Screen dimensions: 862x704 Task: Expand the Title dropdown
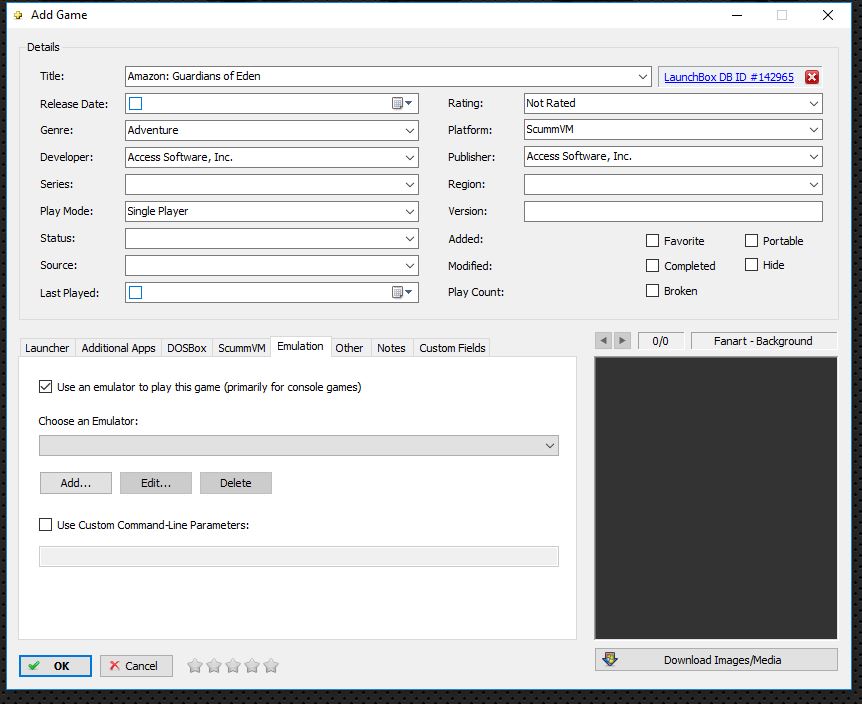point(643,76)
